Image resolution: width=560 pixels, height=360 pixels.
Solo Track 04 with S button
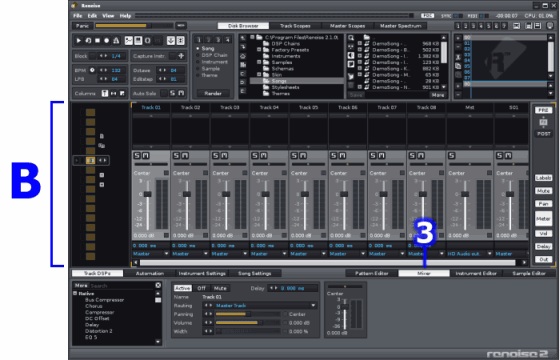pyautogui.click(x=255, y=156)
